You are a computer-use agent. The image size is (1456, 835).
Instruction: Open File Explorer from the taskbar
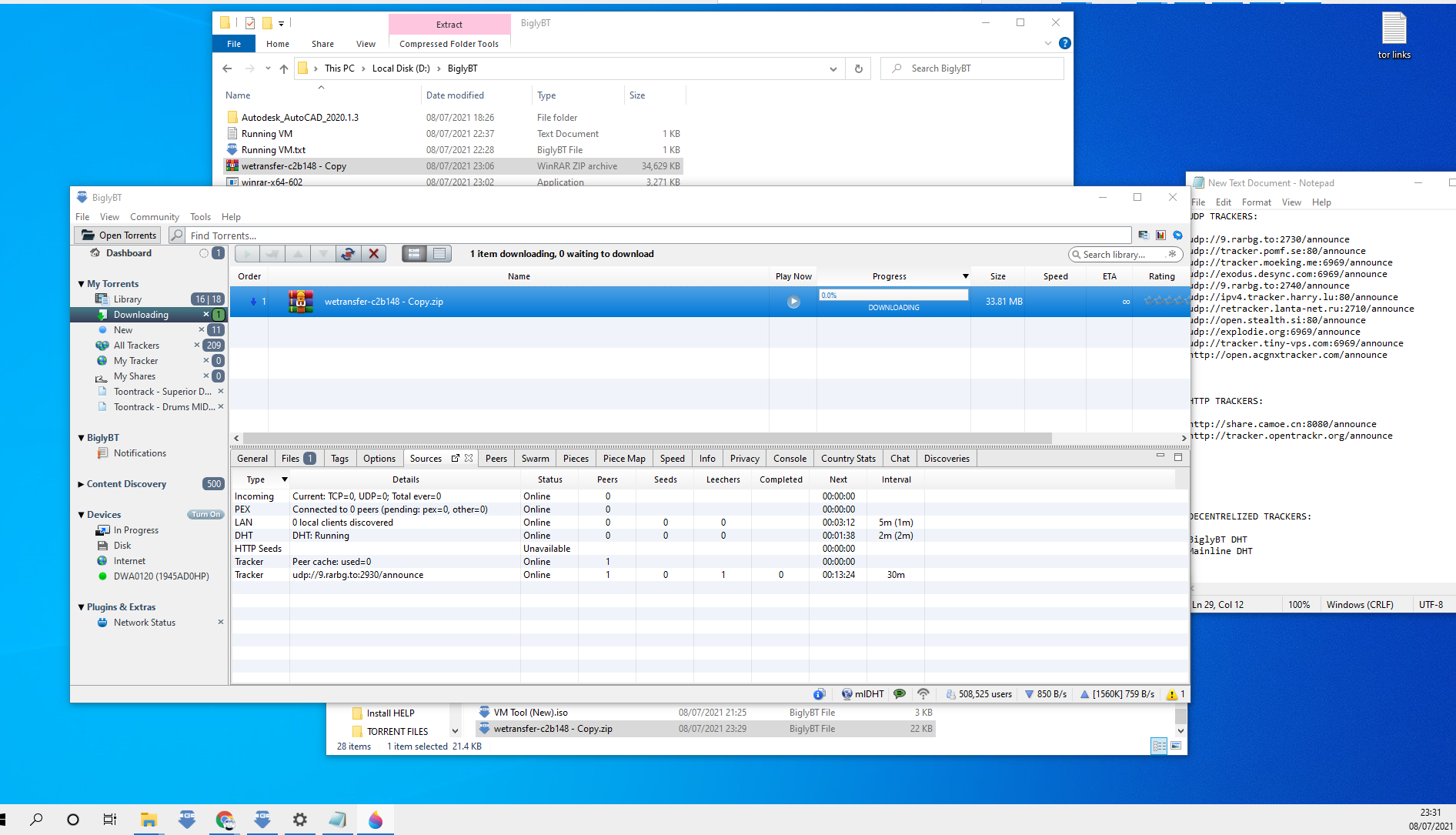click(149, 820)
